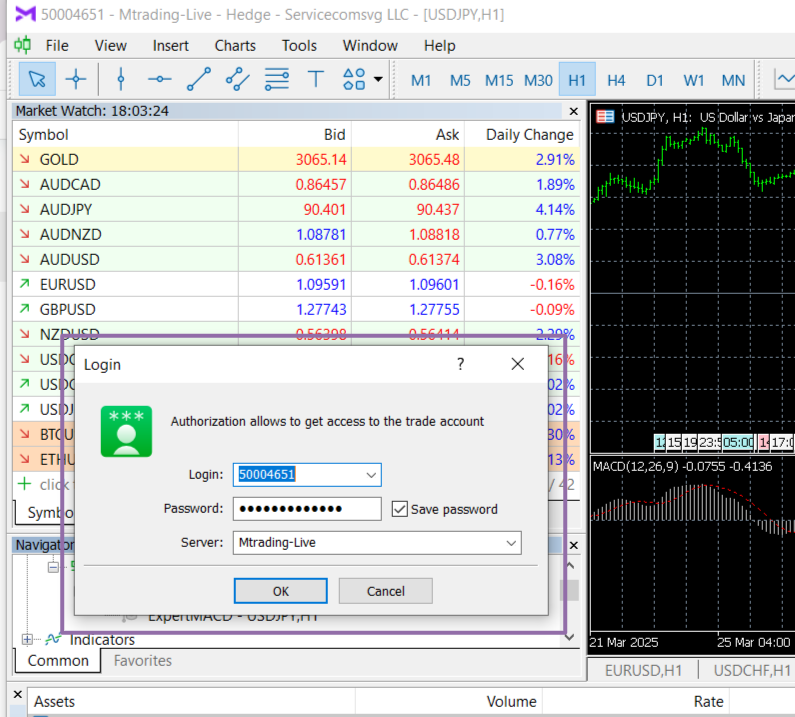This screenshot has height=717, width=795.
Task: Click the EURUSD up-arrow direction icon
Action: 24,284
